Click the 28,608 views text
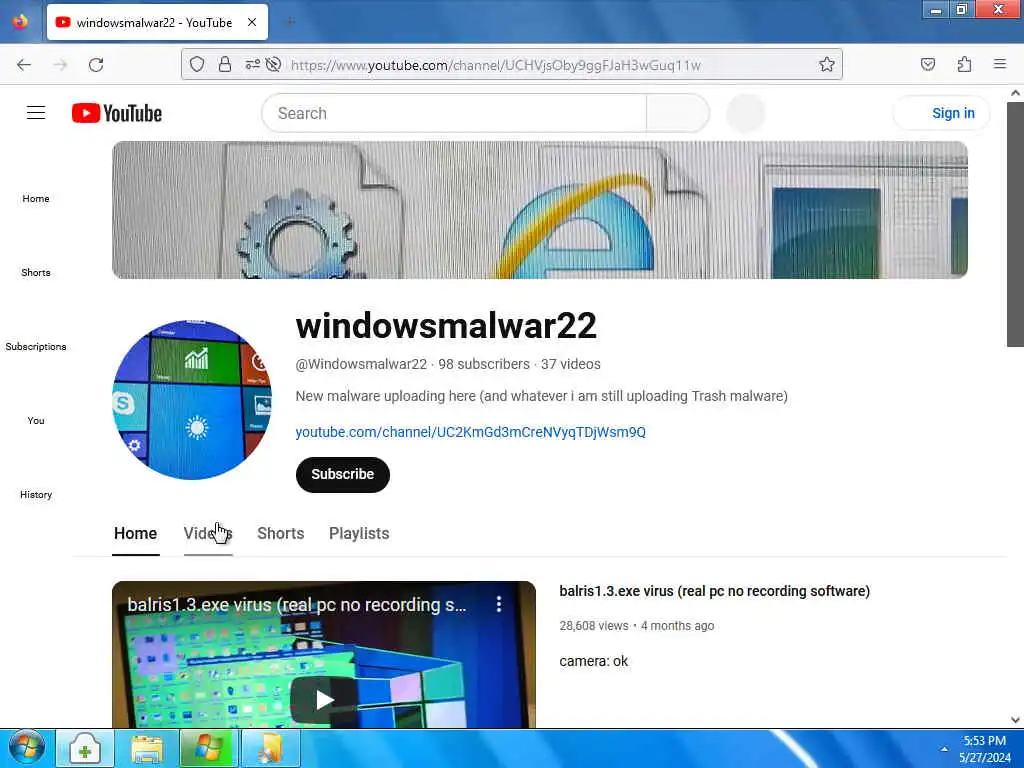 click(x=594, y=626)
